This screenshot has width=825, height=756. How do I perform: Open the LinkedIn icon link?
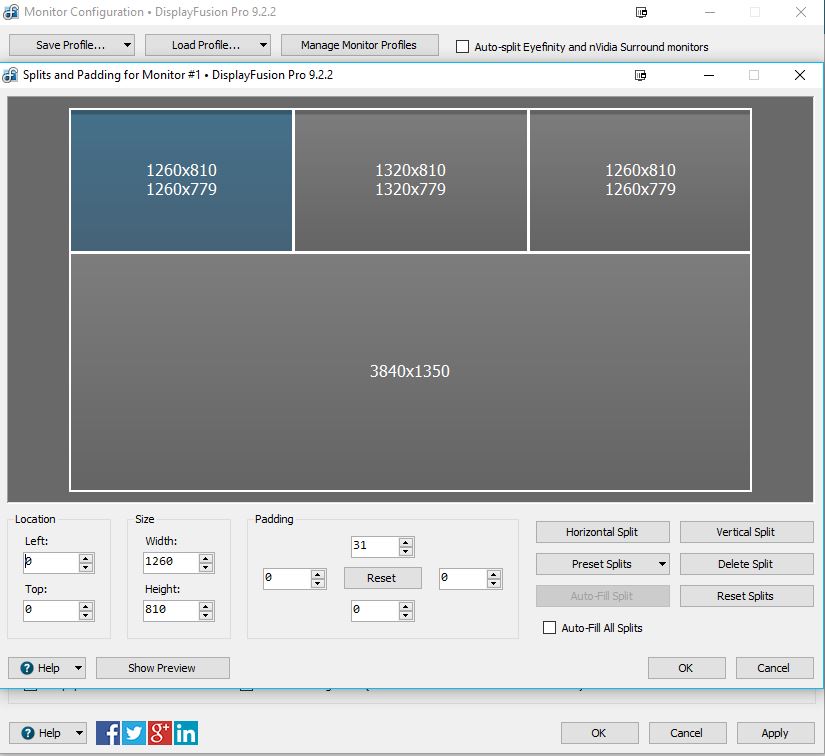coord(186,733)
